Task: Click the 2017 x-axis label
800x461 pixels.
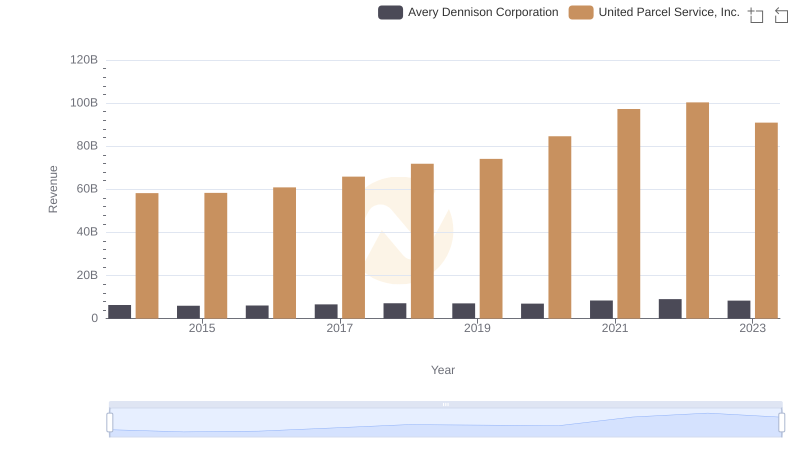Action: tap(340, 328)
